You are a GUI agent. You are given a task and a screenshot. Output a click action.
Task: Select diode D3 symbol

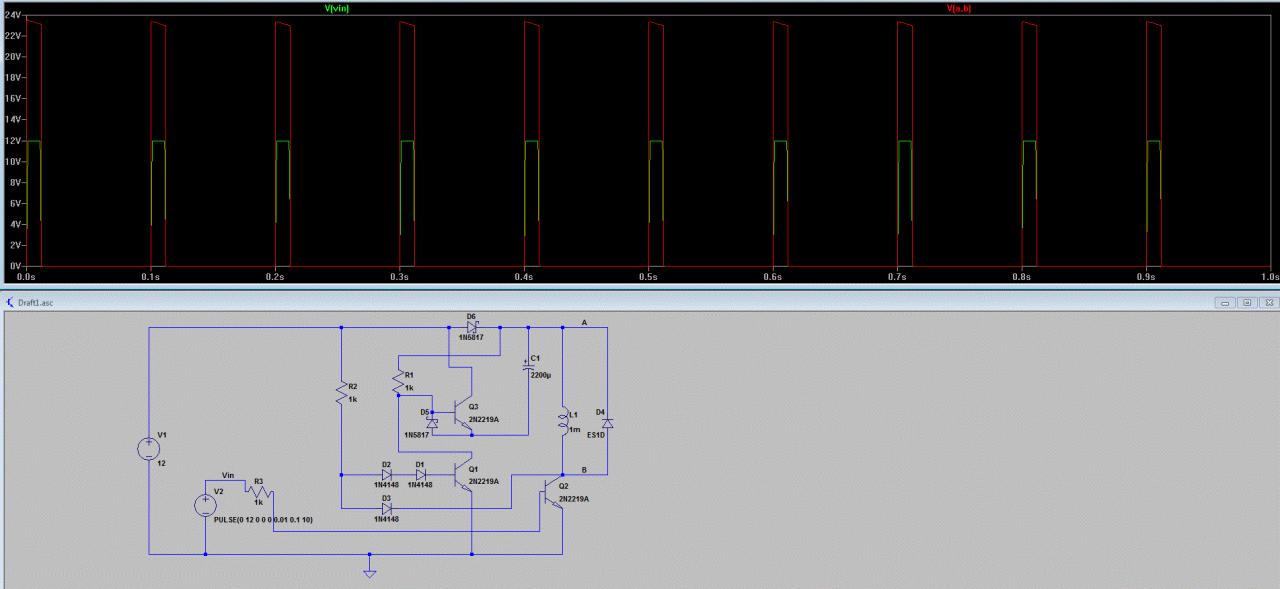tap(386, 508)
